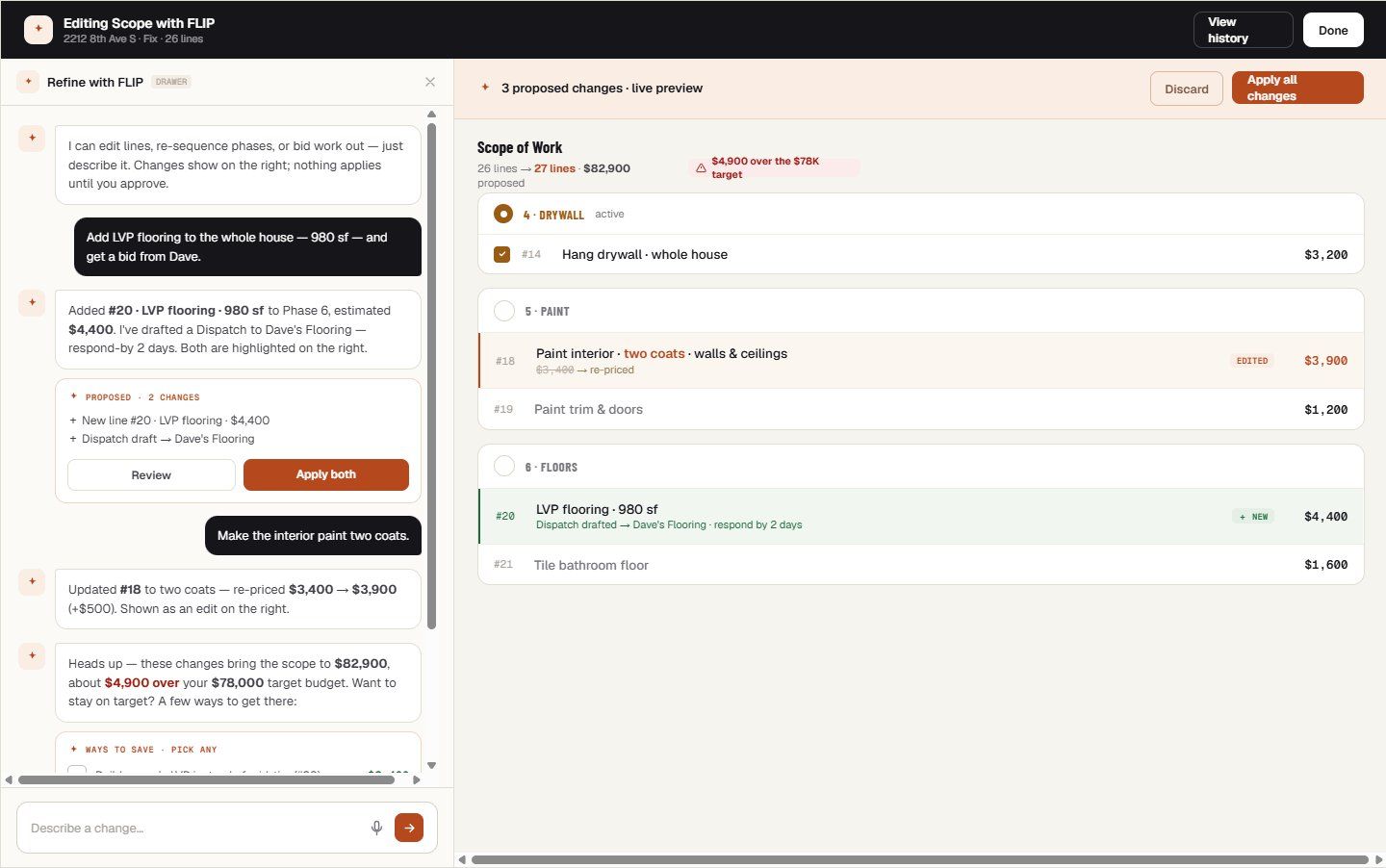Viewport: 1386px width, 868px height.
Task: Click the EDITED badge on line #18
Action: pyautogui.click(x=1252, y=361)
